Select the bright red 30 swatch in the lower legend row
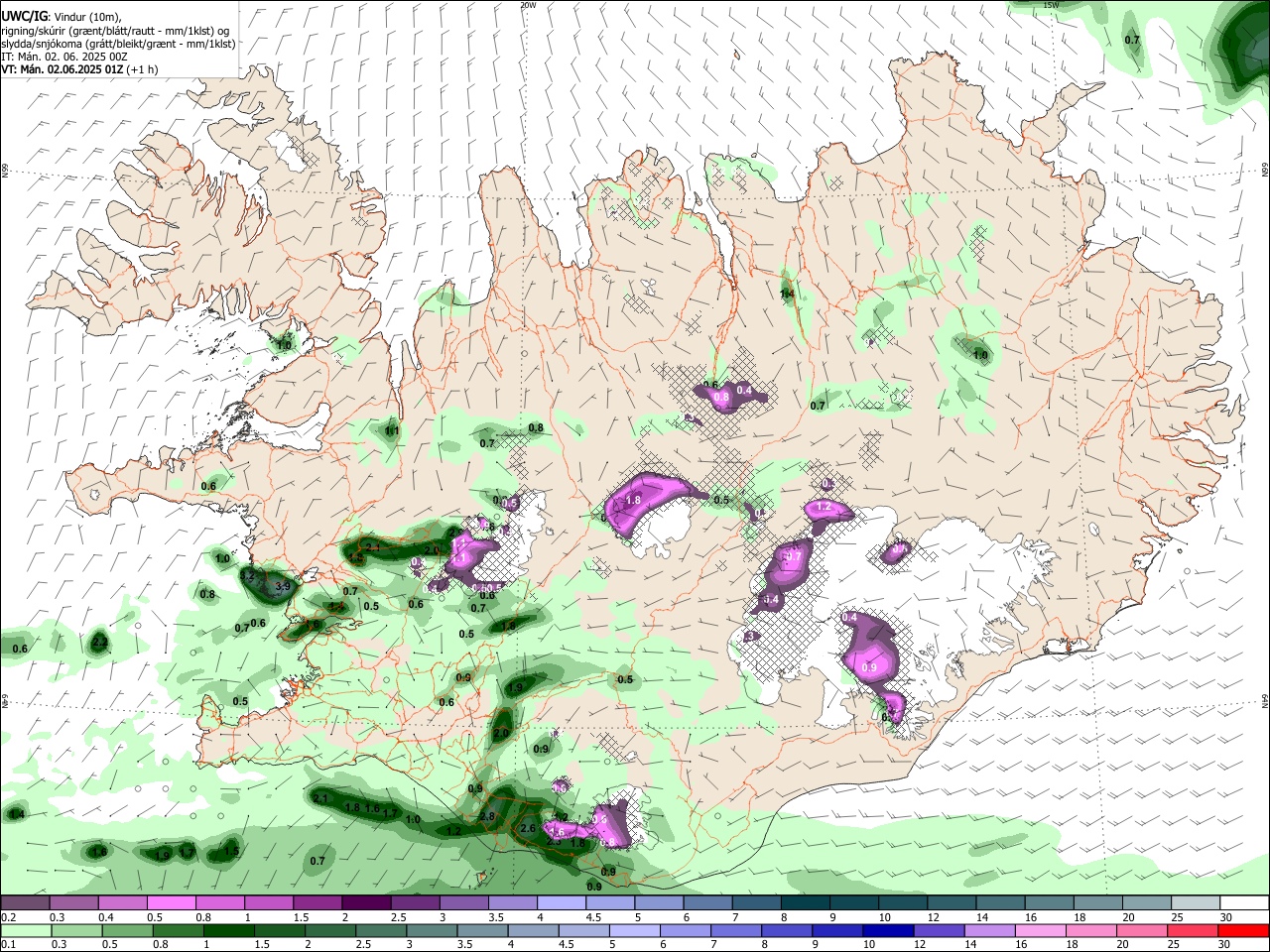The image size is (1270, 952). pos(1244,930)
